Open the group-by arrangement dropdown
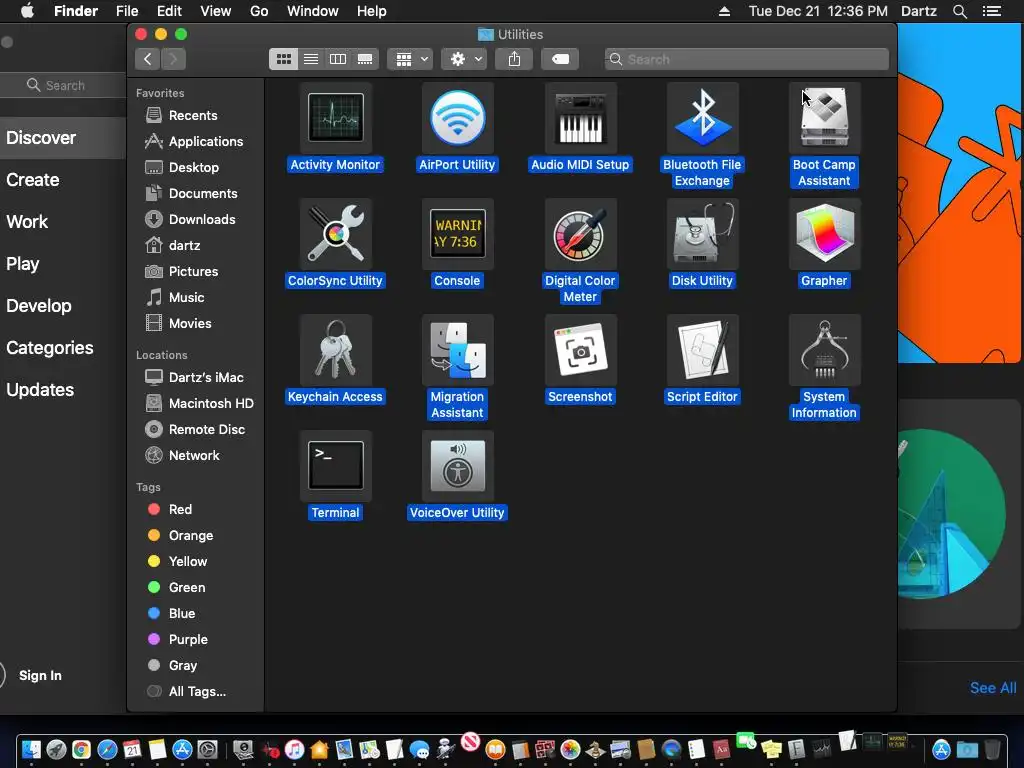The width and height of the screenshot is (1024, 768). point(410,59)
